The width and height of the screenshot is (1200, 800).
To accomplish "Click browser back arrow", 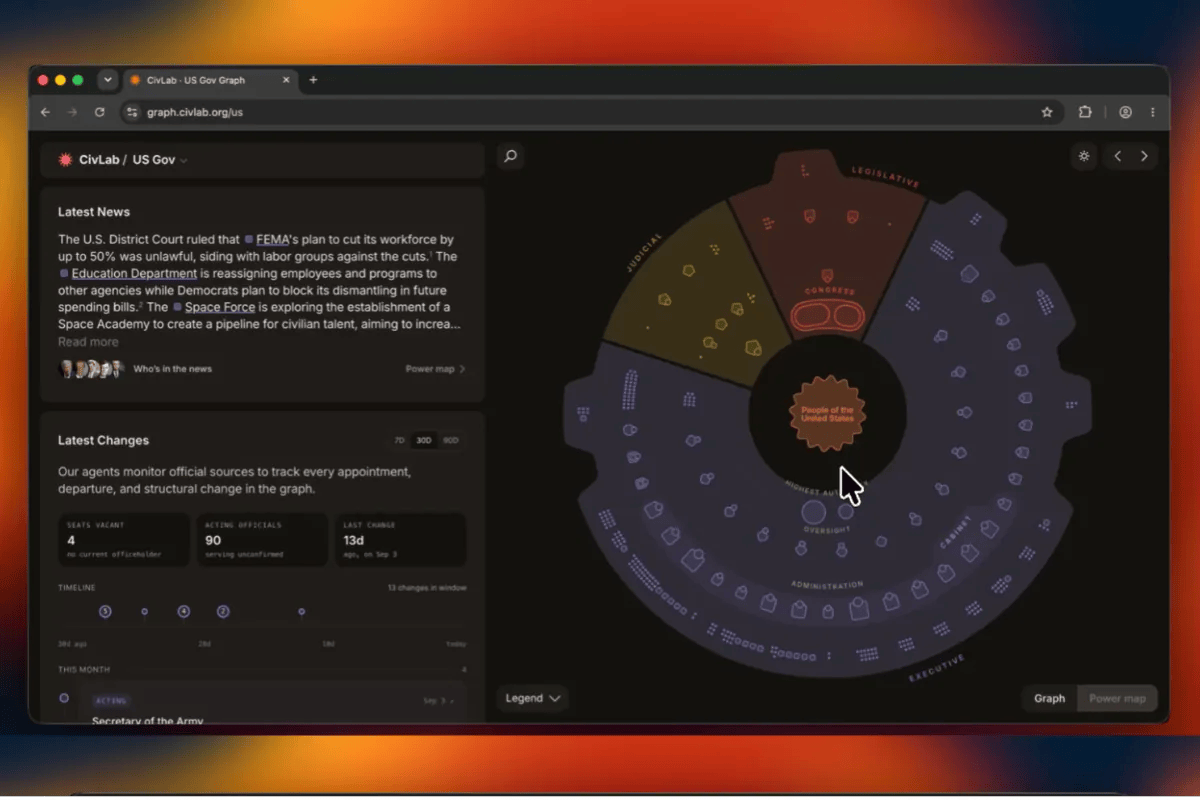I will [45, 112].
